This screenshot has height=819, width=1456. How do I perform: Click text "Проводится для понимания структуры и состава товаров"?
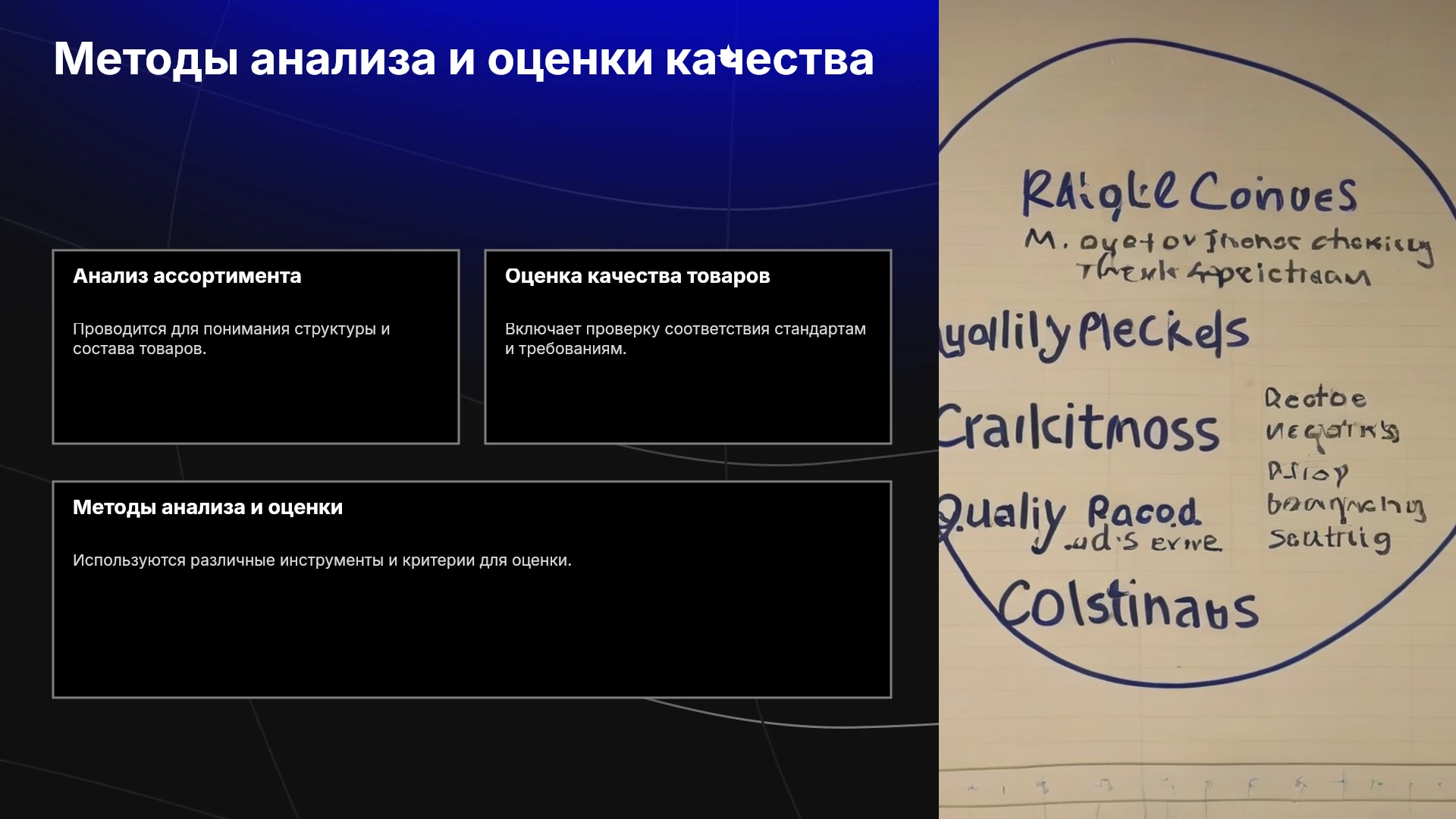(x=231, y=339)
